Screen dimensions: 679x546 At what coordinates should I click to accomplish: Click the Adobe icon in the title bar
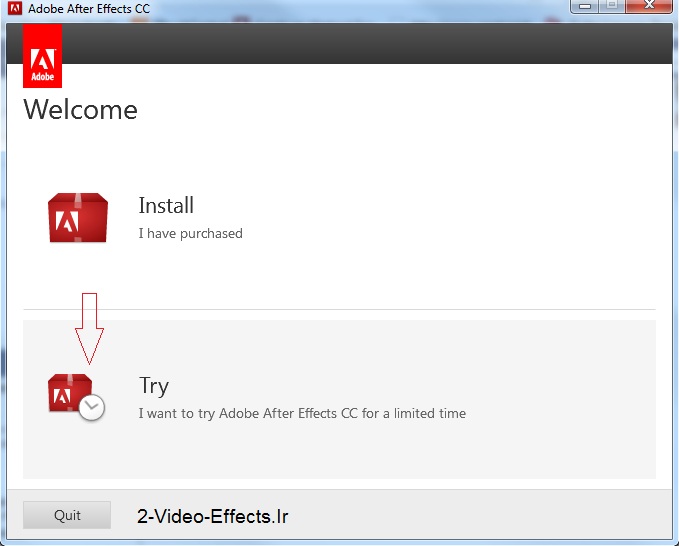coord(15,8)
